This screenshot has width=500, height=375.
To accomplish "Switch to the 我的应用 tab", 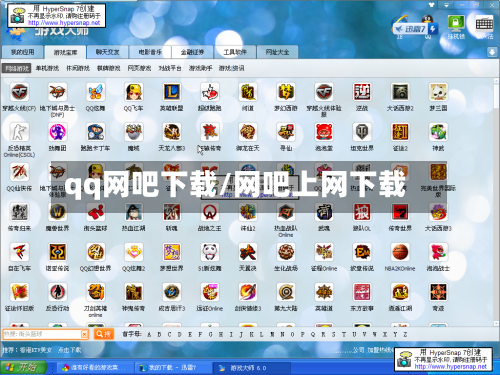I will point(22,52).
